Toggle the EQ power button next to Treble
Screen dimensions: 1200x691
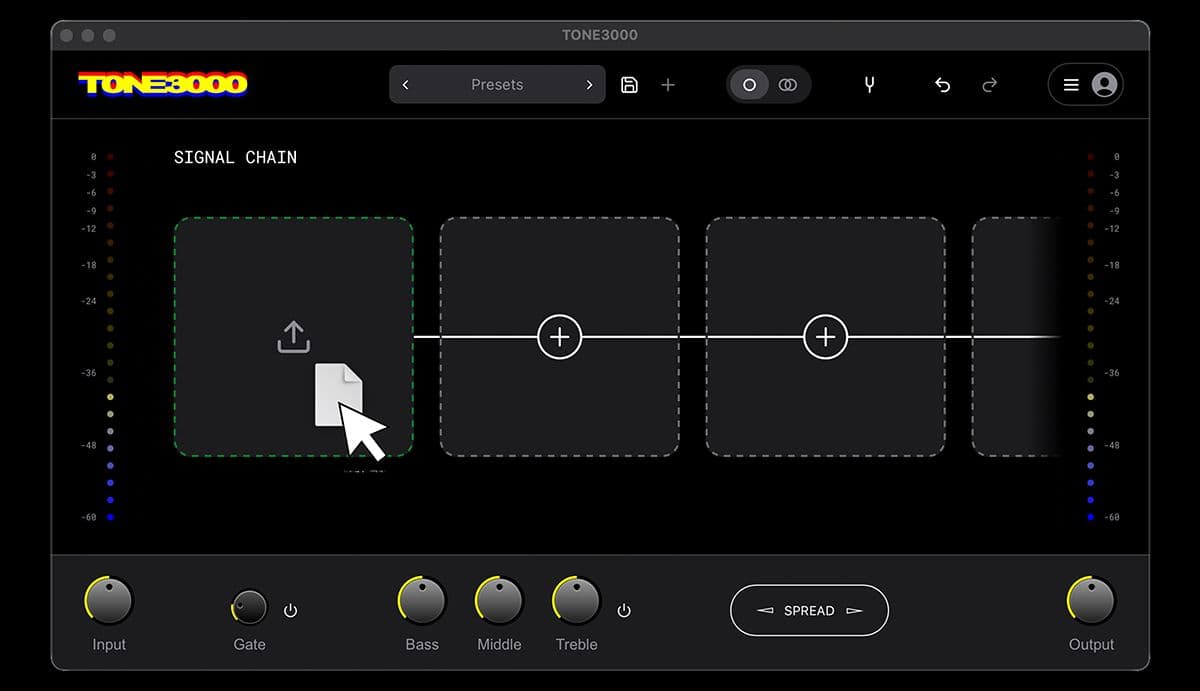click(x=624, y=610)
